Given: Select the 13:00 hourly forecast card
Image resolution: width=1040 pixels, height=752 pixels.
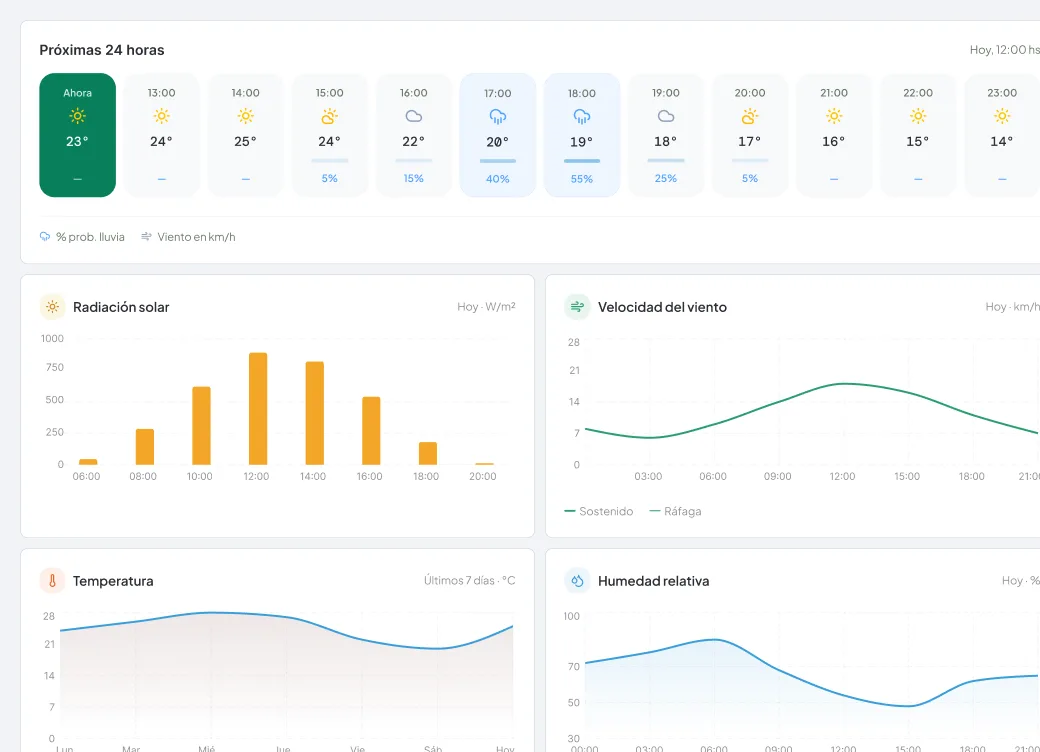Looking at the screenshot, I should pyautogui.click(x=161, y=135).
